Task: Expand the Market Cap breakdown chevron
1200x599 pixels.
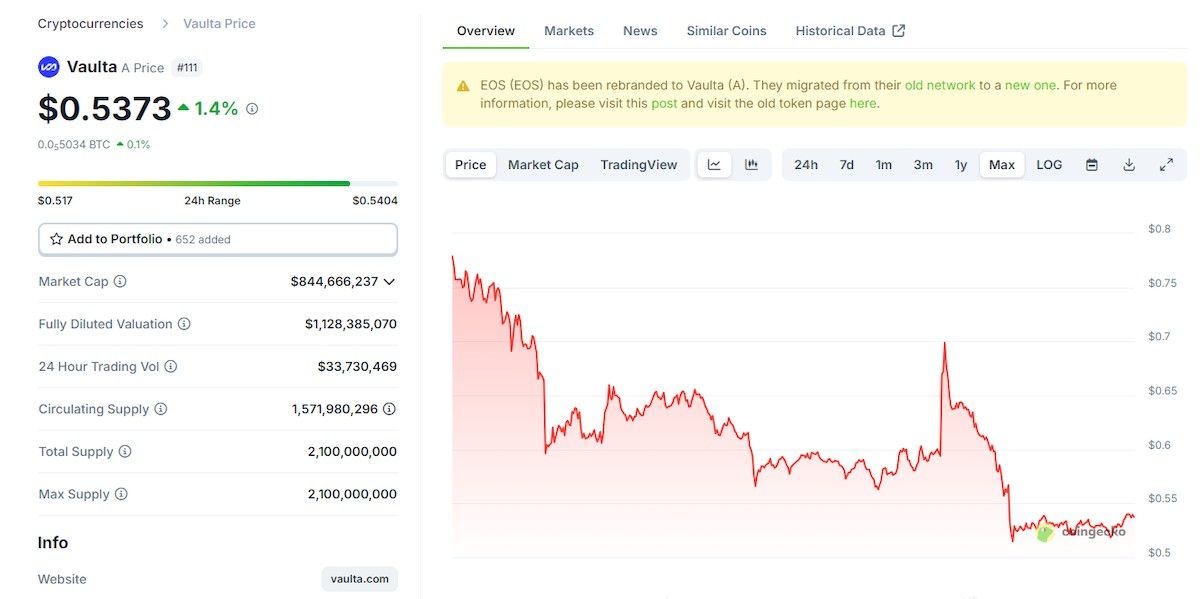Action: click(390, 281)
